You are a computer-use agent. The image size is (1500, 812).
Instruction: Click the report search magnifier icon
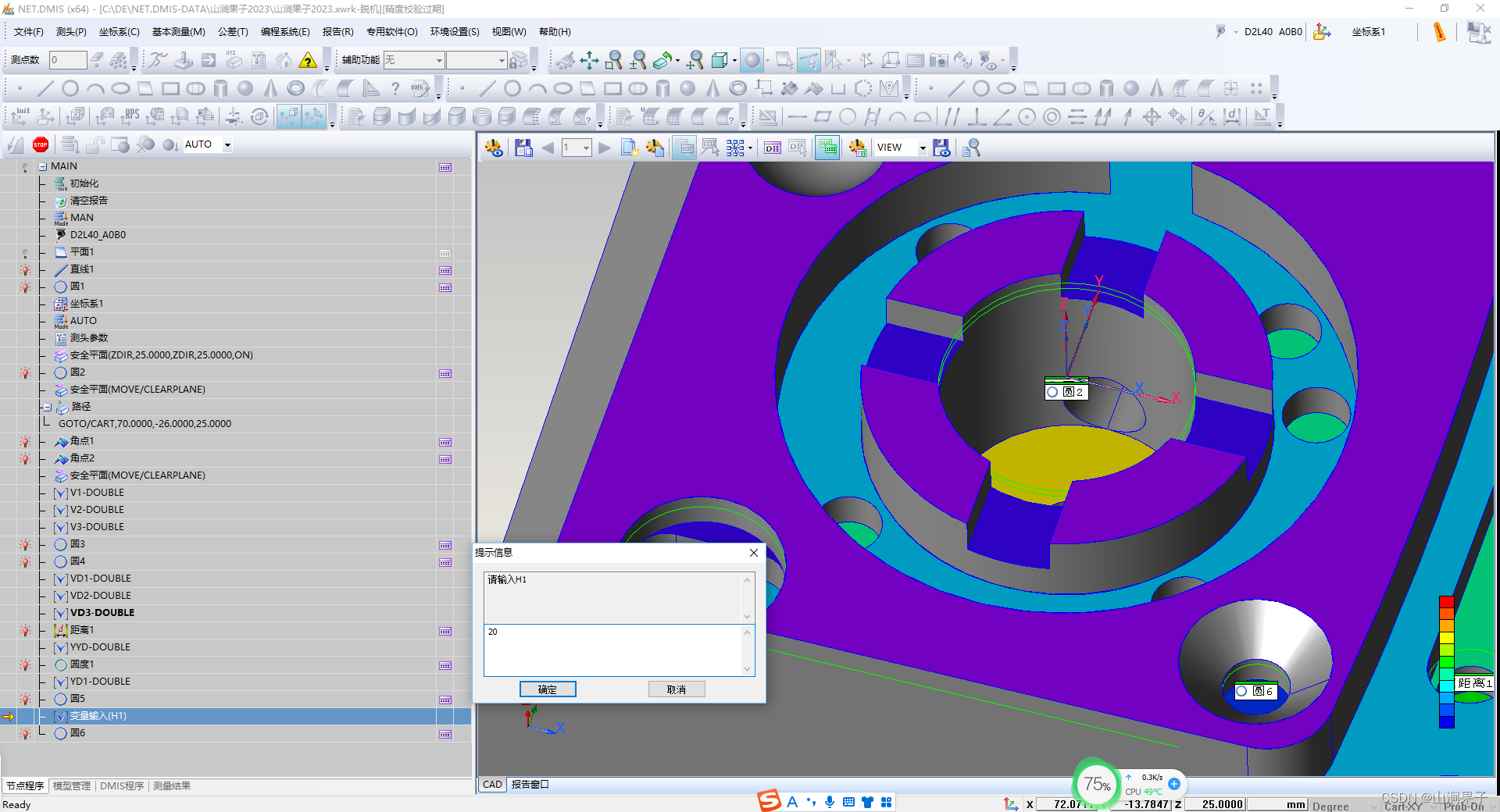971,148
